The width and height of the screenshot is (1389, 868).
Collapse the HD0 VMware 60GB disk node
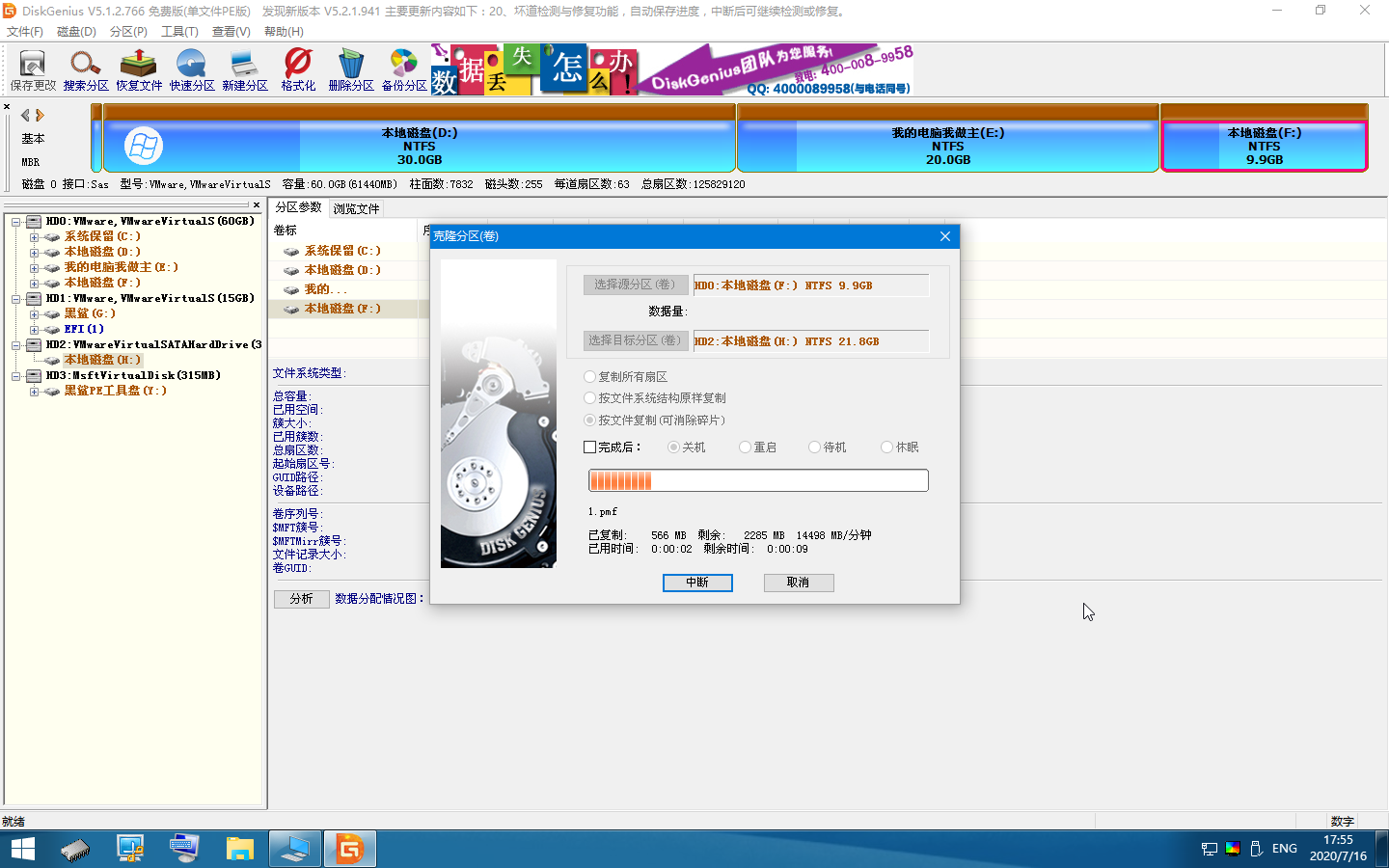pos(16,222)
